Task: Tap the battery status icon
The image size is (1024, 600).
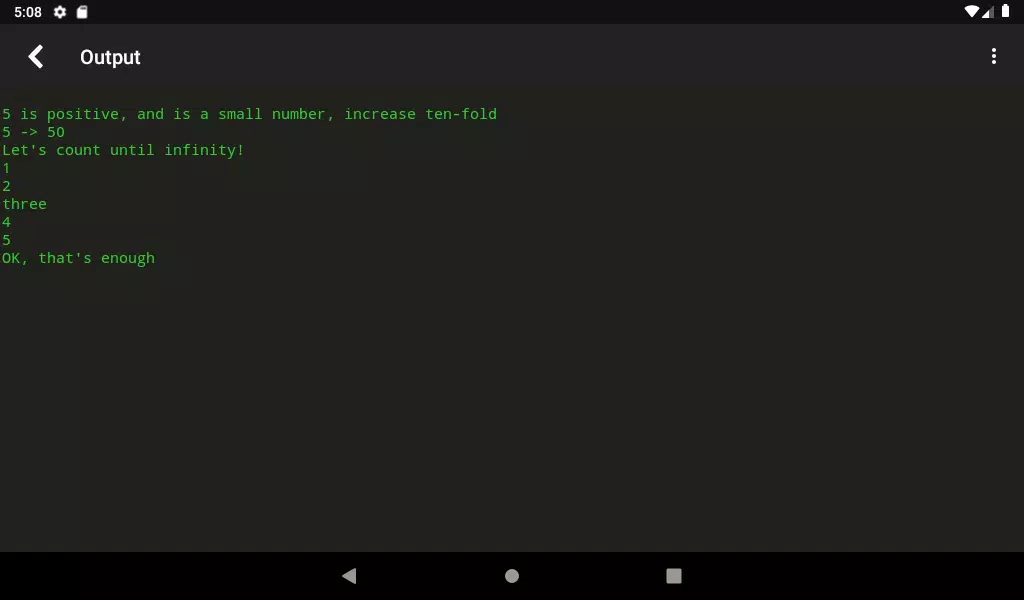Action: click(x=1006, y=12)
